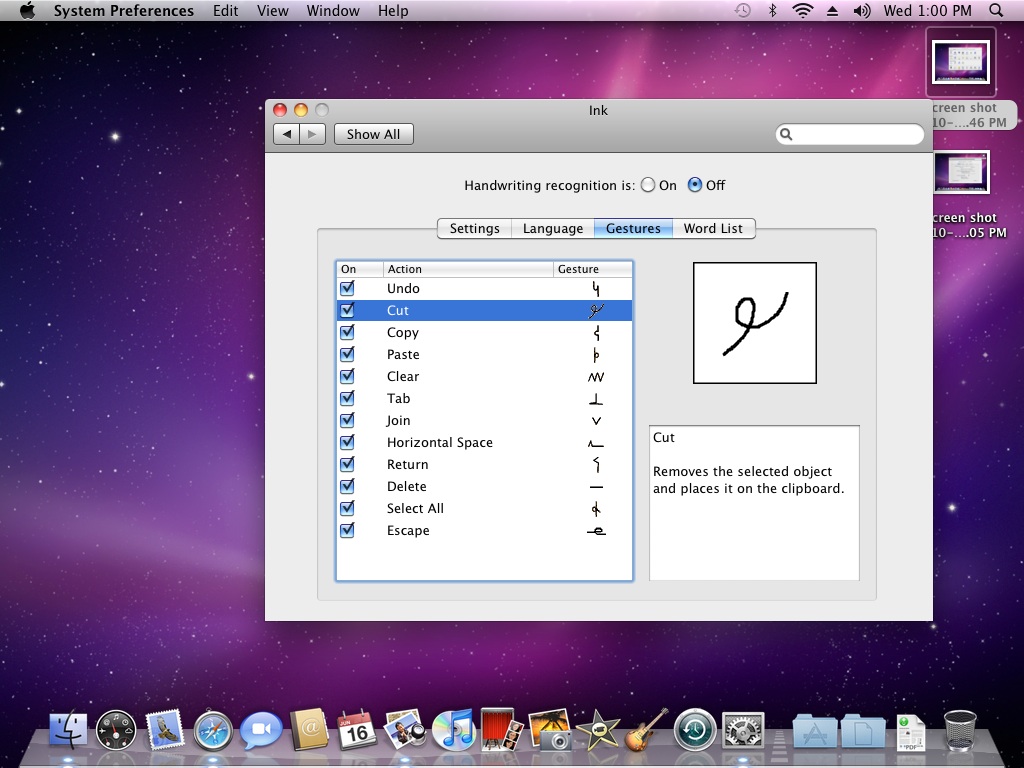Open the Word List tab

point(713,229)
